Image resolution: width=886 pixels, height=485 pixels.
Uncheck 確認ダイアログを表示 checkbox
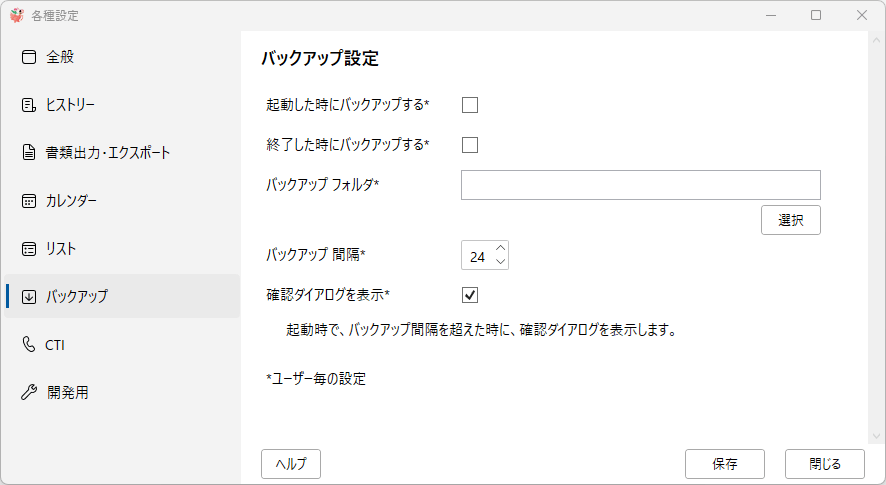(x=470, y=295)
